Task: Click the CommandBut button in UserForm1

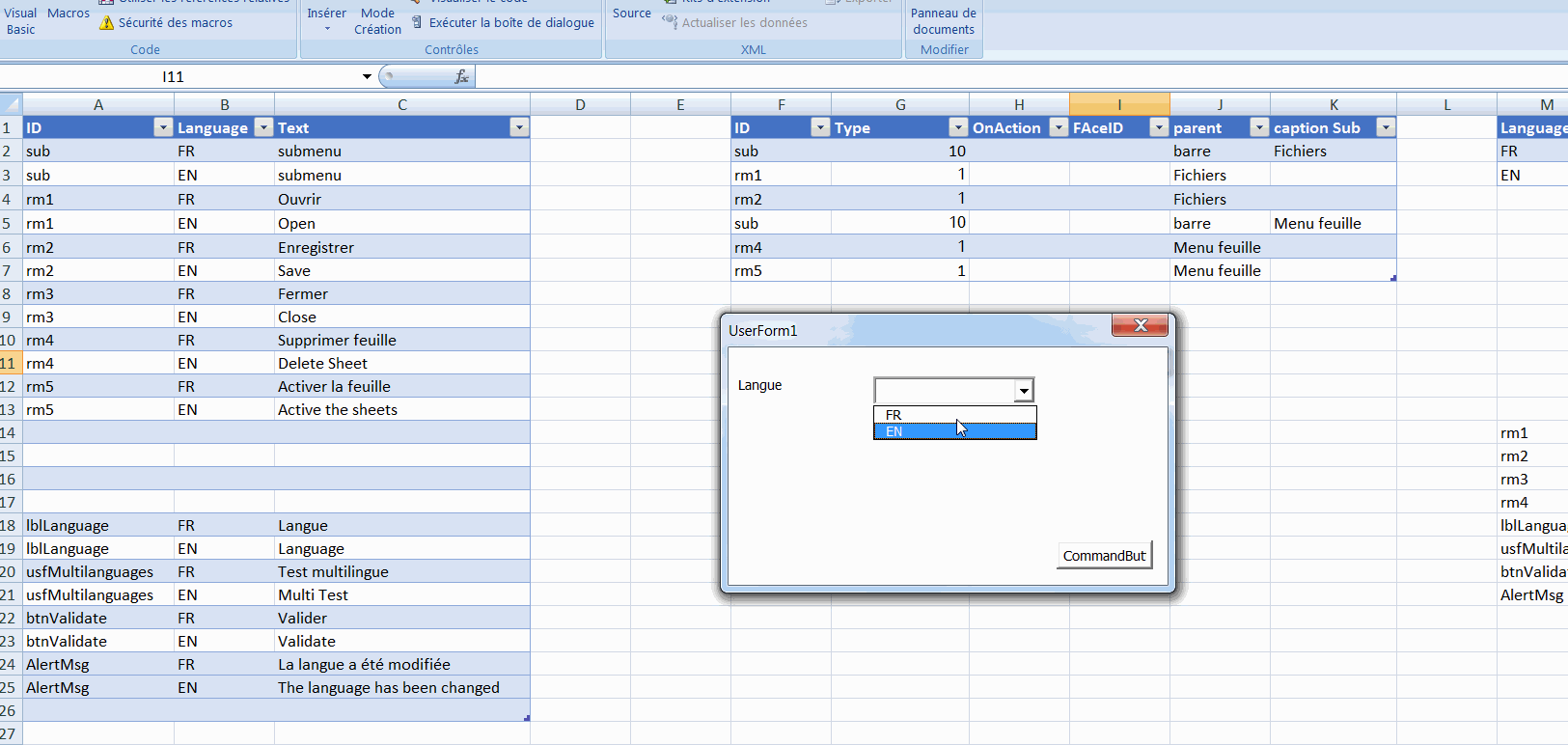Action: pos(1105,556)
